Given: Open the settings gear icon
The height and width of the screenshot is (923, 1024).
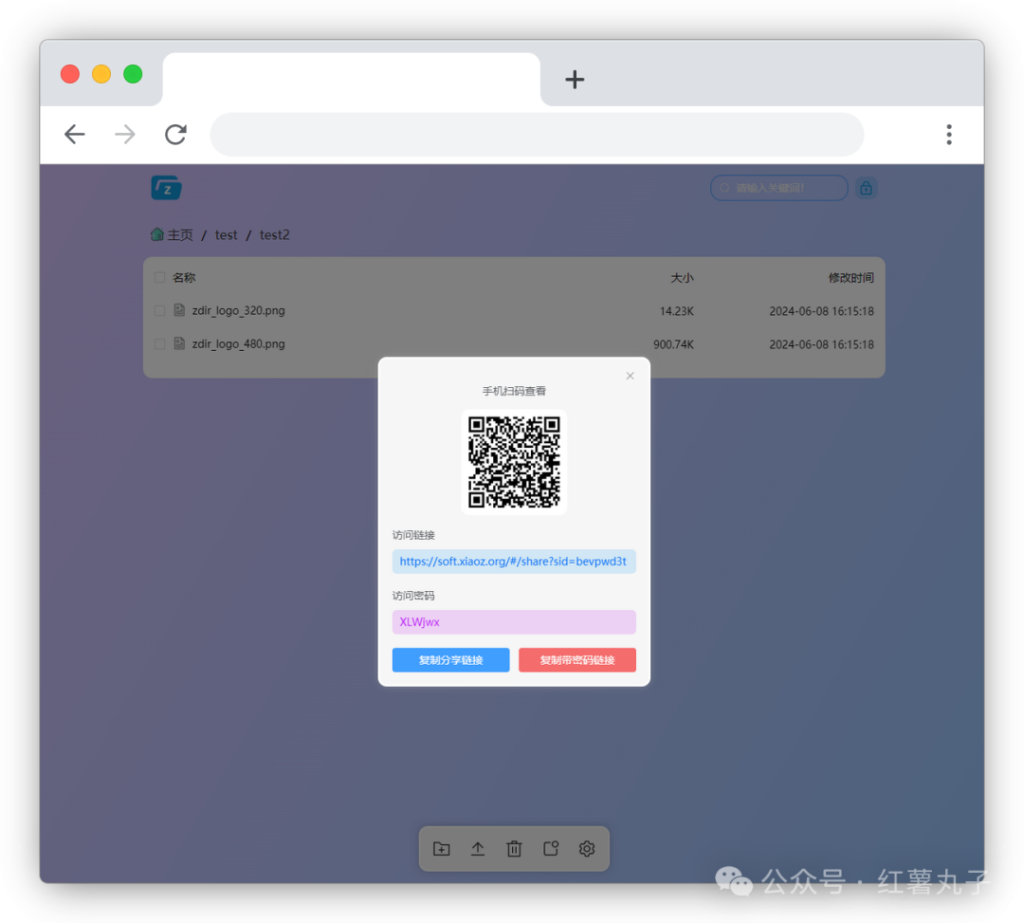Looking at the screenshot, I should click(587, 848).
